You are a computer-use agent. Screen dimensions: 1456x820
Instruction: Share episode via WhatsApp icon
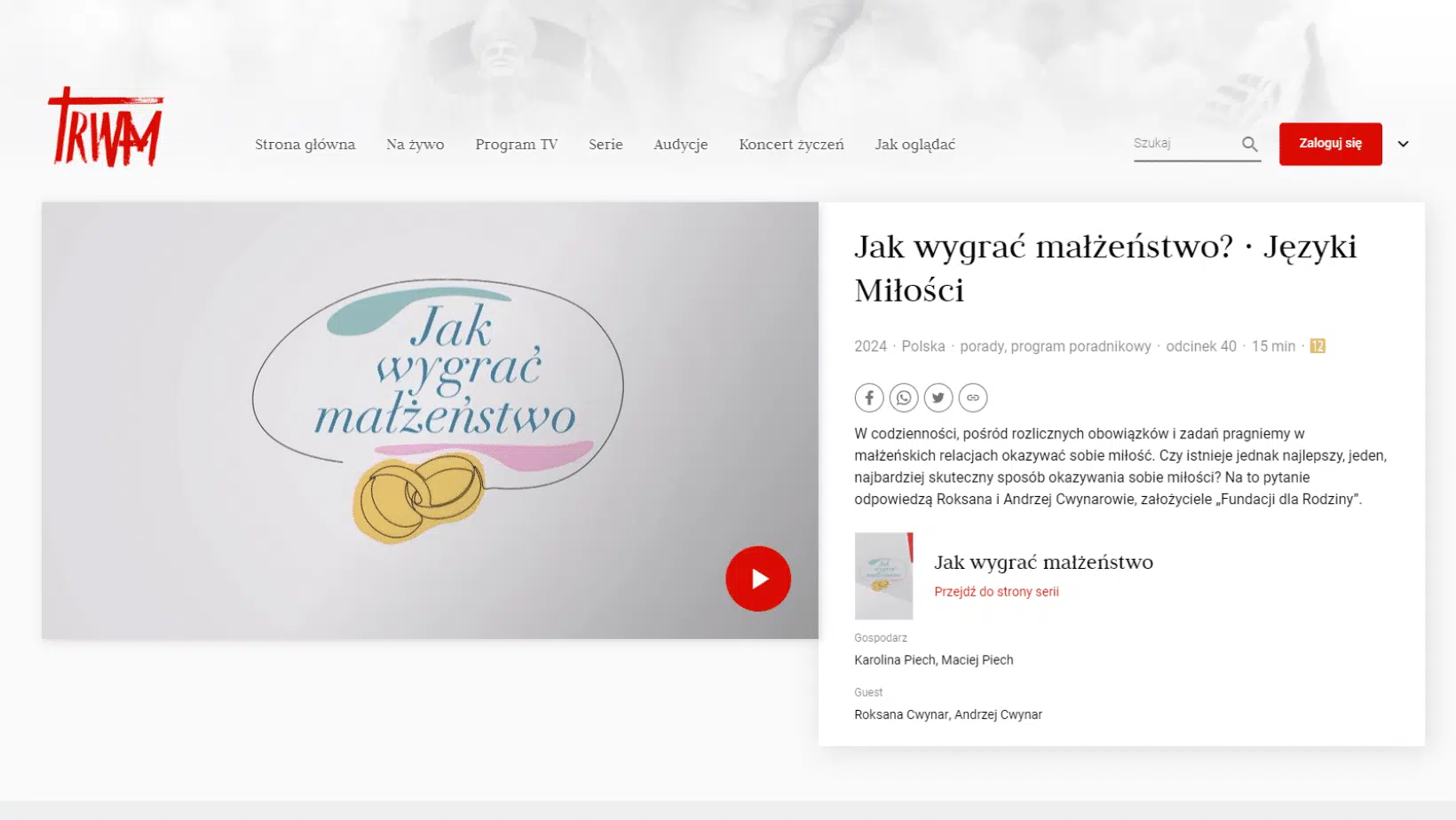[x=904, y=398]
